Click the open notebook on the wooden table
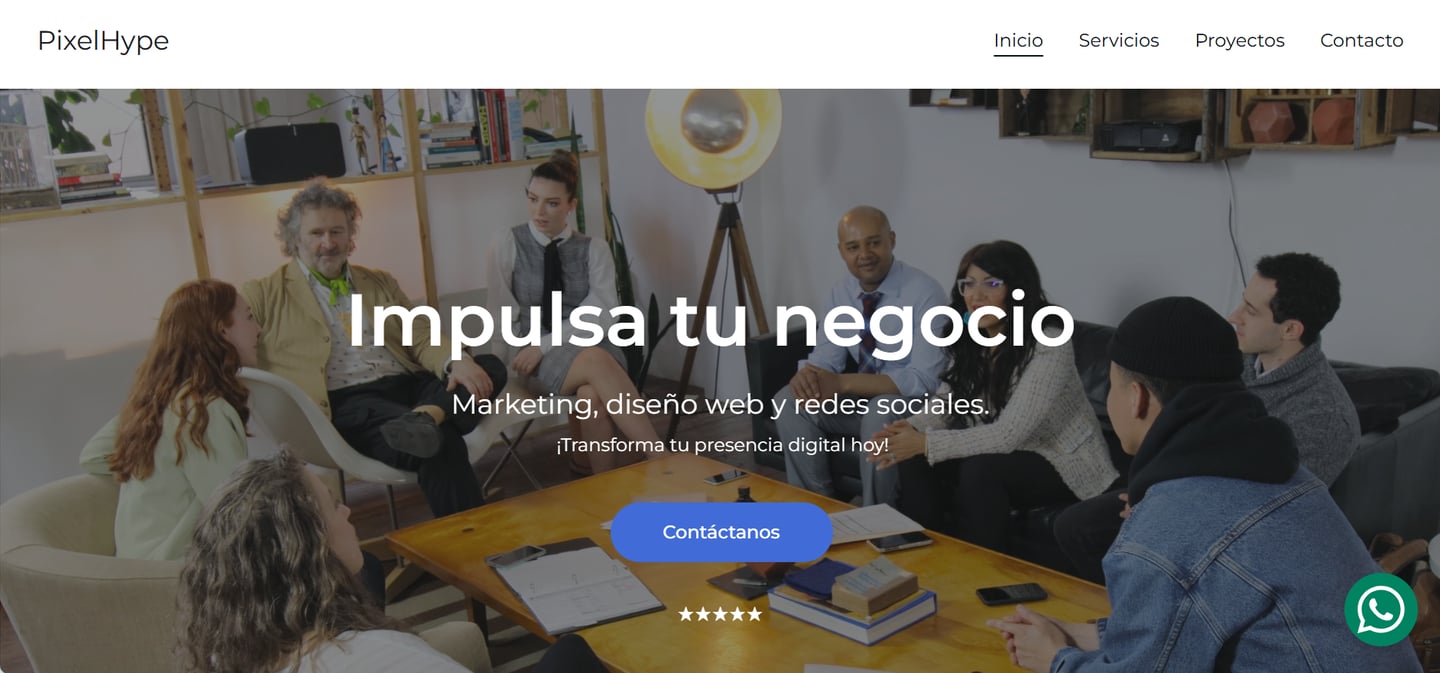Viewport: 1440px width, 673px height. [x=577, y=585]
